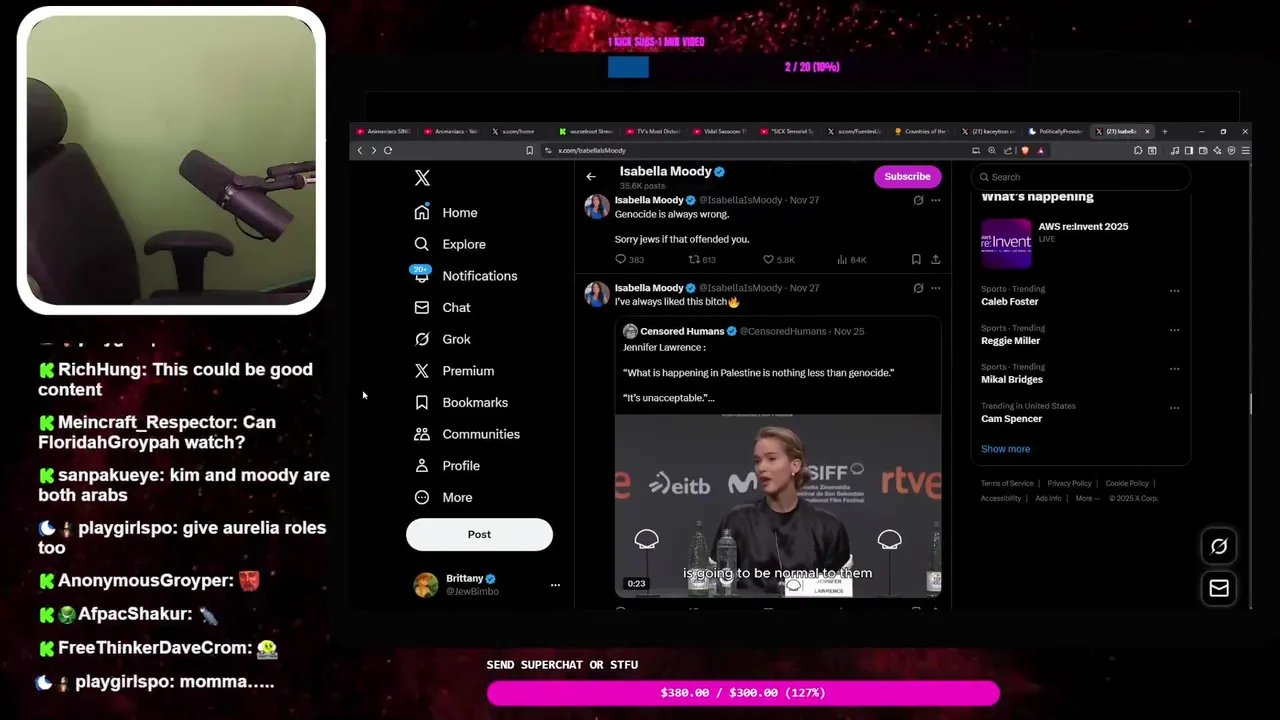1280x720 pixels.
Task: Open new browser tab with plus button
Action: [x=1164, y=132]
